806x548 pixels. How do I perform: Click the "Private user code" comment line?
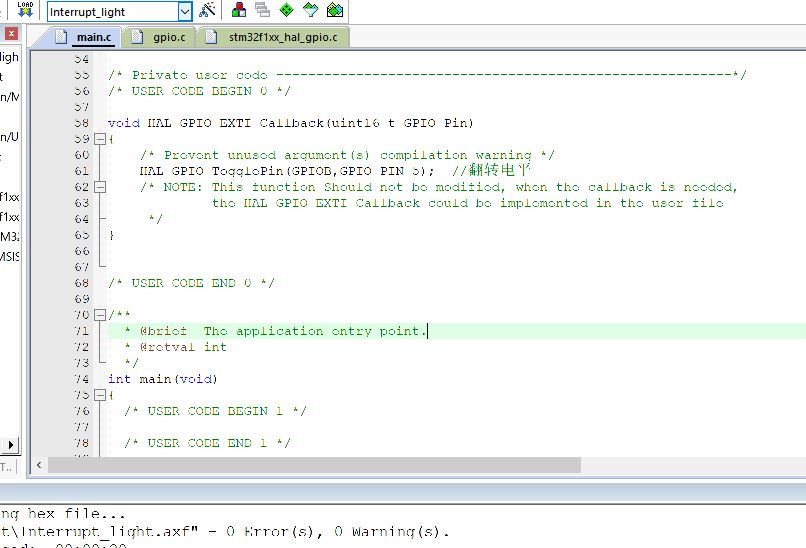pyautogui.click(x=427, y=76)
